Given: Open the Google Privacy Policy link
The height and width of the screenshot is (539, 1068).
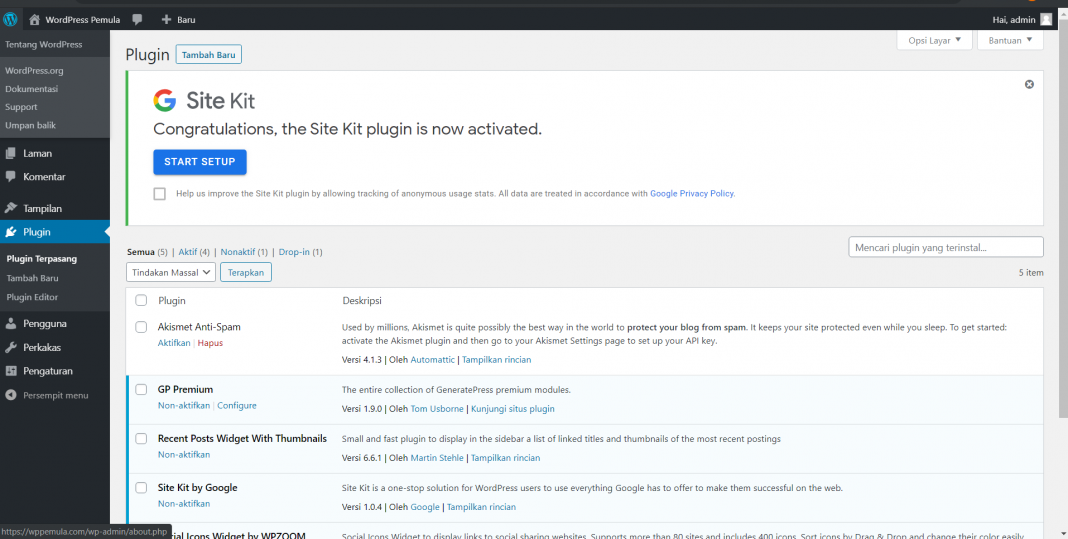Looking at the screenshot, I should [x=691, y=194].
